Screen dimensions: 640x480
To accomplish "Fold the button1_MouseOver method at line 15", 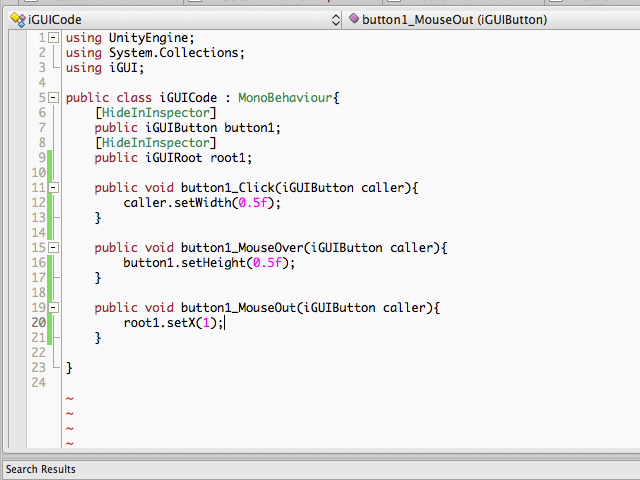I will tap(53, 248).
